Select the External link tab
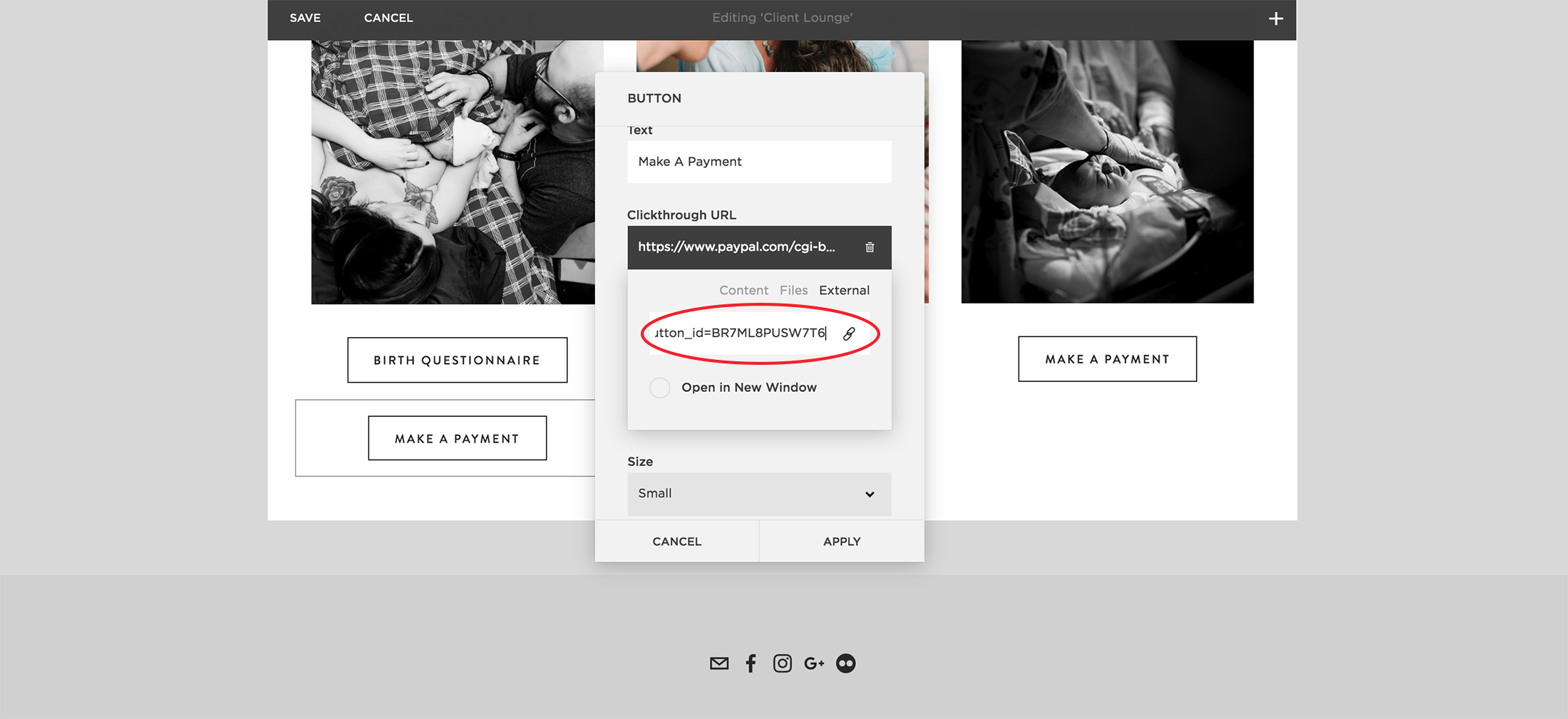Image resolution: width=1568 pixels, height=719 pixels. tap(844, 290)
